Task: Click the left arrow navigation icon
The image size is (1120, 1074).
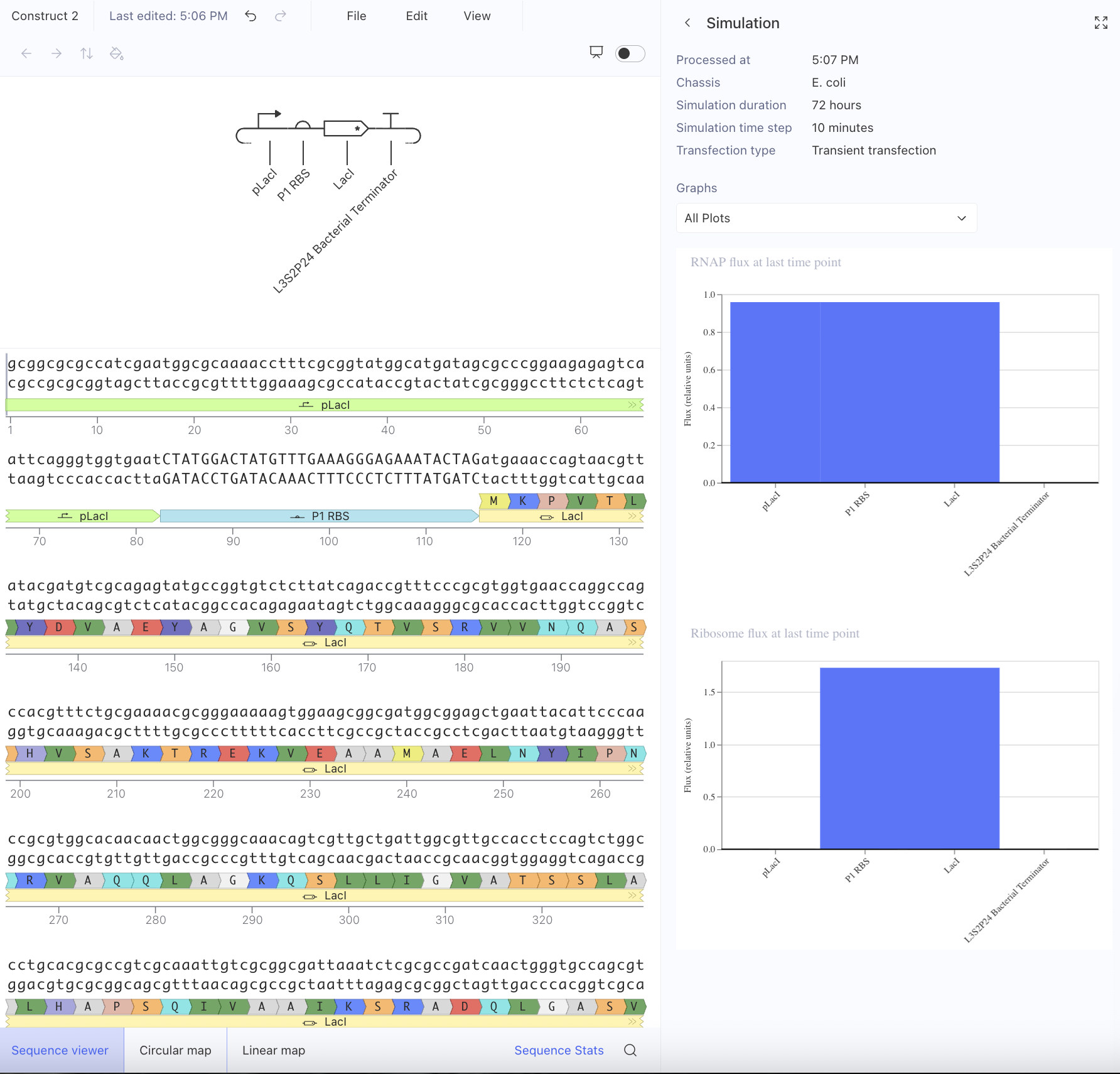Action: coord(26,54)
